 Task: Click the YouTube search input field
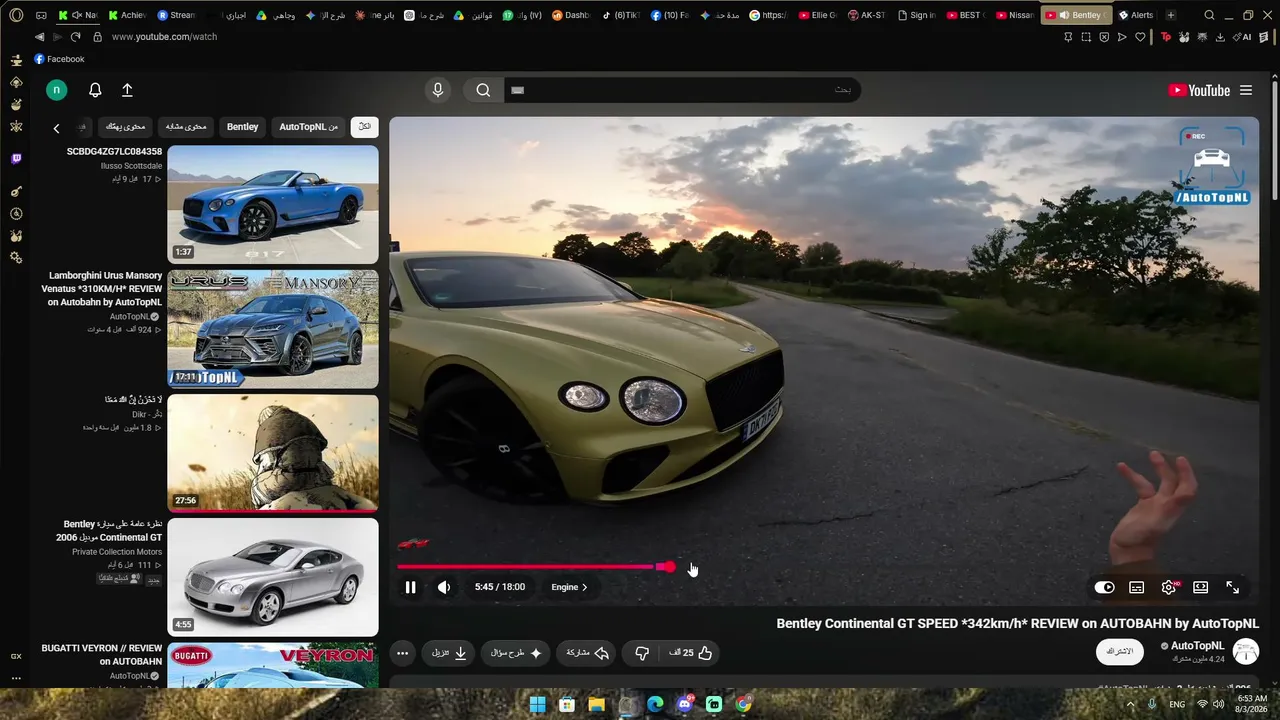point(681,90)
